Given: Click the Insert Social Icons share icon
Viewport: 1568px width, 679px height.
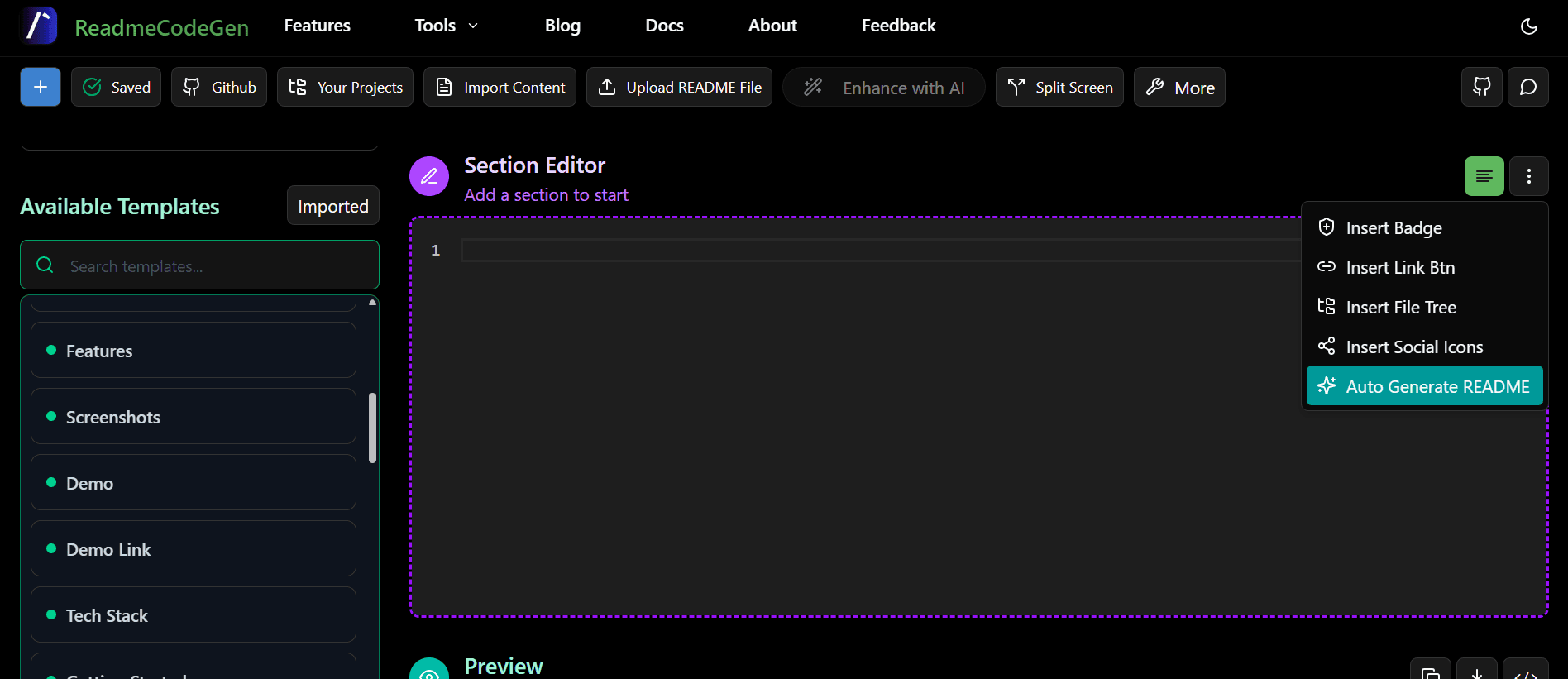Looking at the screenshot, I should [1327, 346].
